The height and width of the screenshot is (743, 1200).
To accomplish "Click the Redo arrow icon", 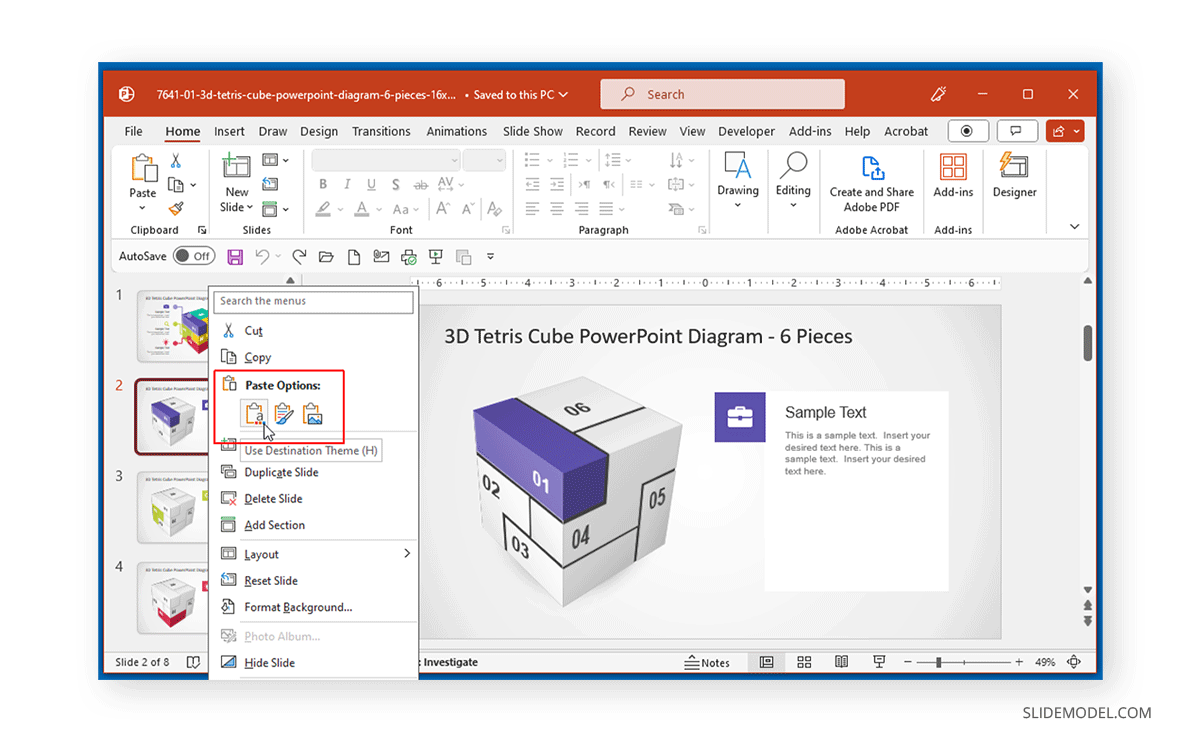I will (x=298, y=257).
